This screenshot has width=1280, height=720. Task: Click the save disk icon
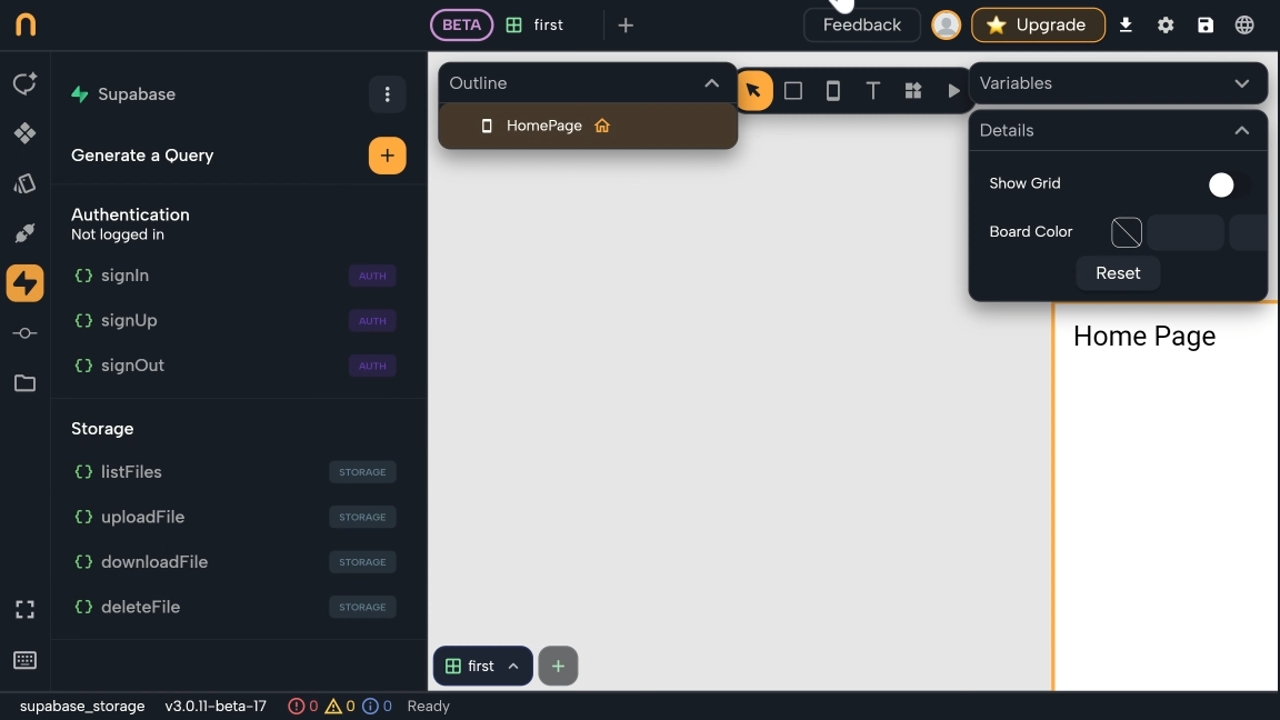coord(1205,25)
